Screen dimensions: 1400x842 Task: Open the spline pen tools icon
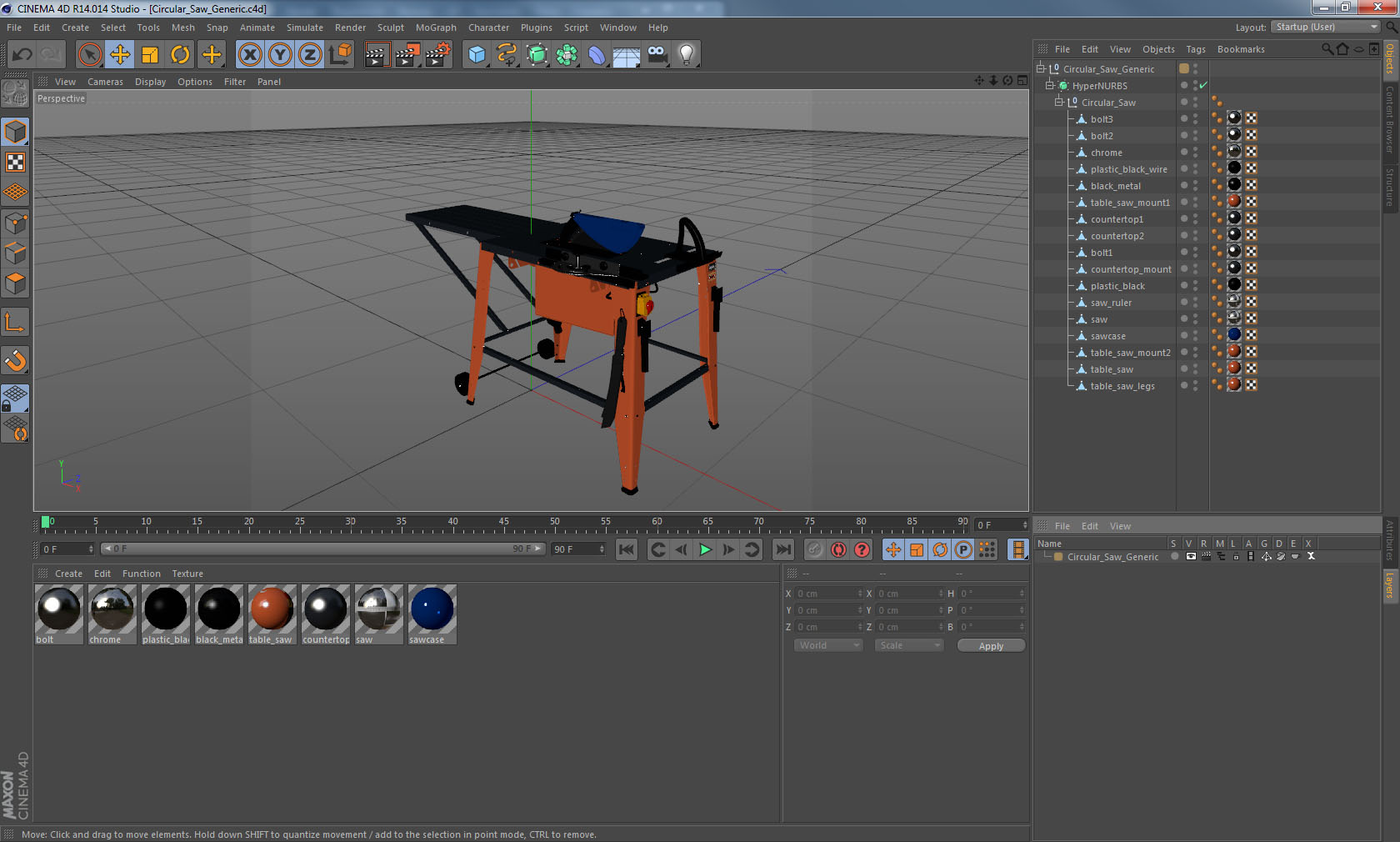pos(507,55)
